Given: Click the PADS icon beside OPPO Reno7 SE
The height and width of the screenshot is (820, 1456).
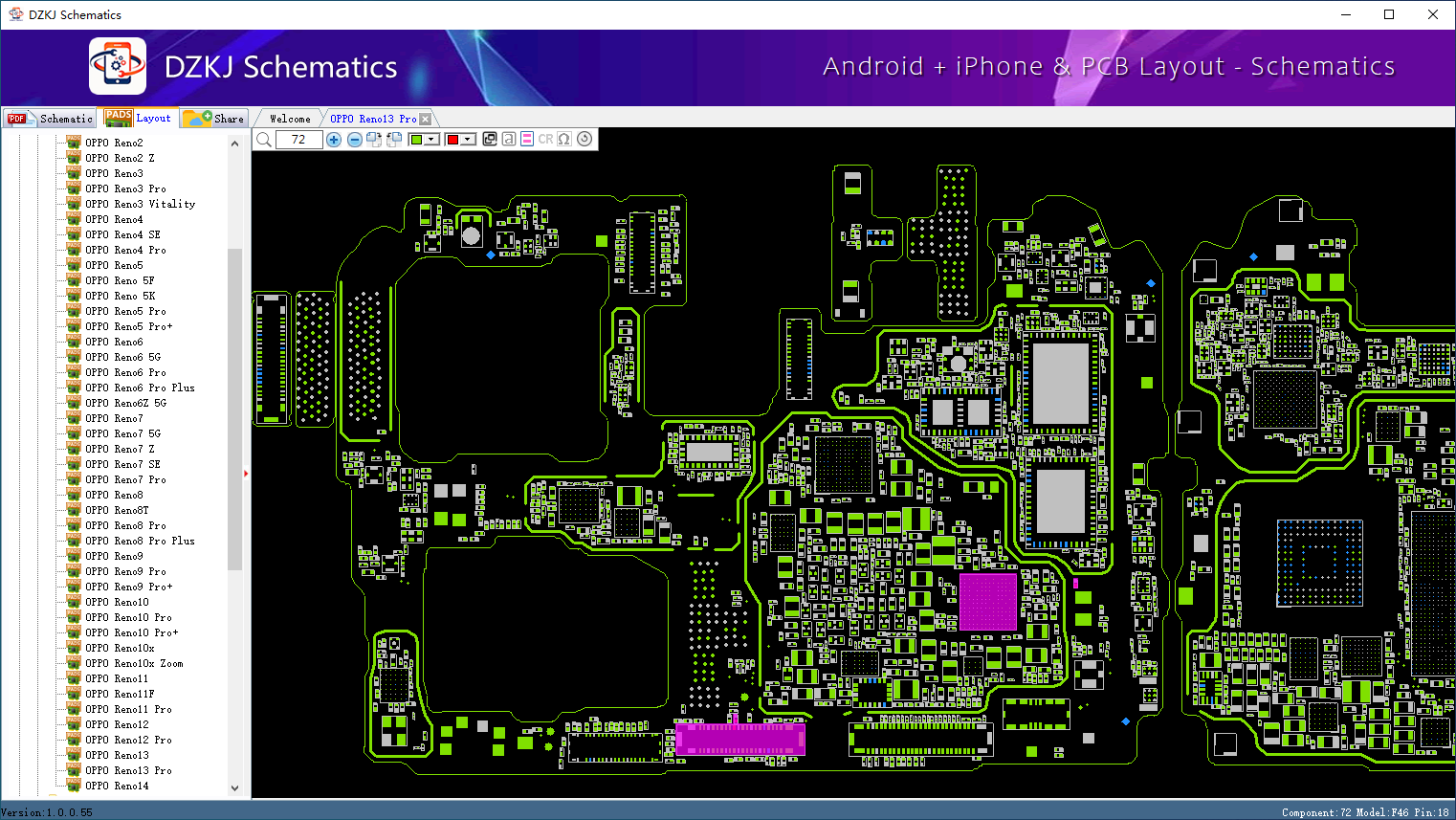Looking at the screenshot, I should (x=74, y=464).
